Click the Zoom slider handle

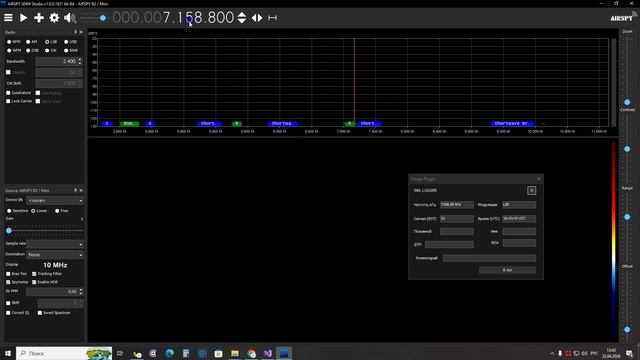tap(627, 102)
